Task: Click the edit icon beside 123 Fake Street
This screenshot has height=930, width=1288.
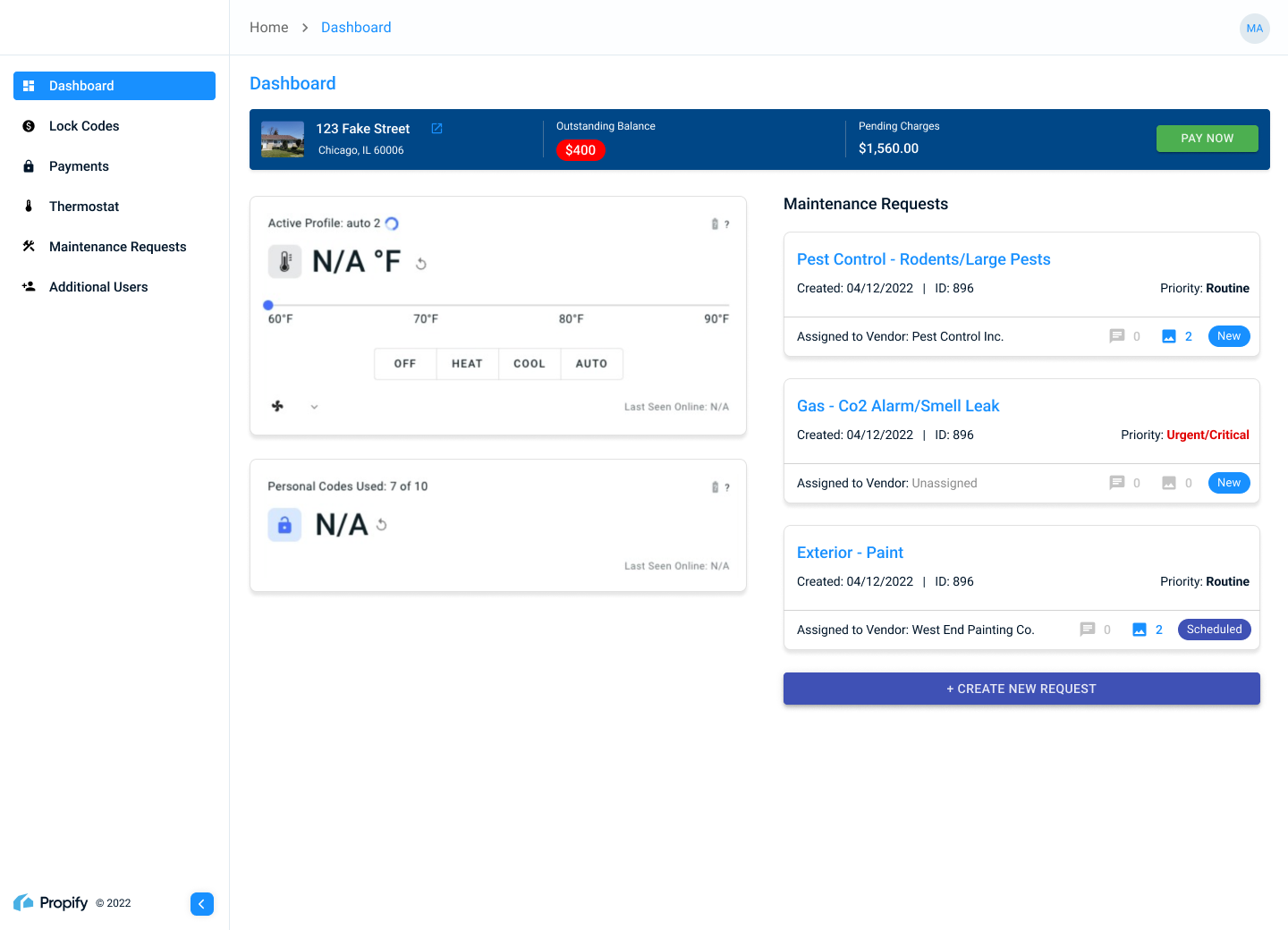Action: (436, 128)
